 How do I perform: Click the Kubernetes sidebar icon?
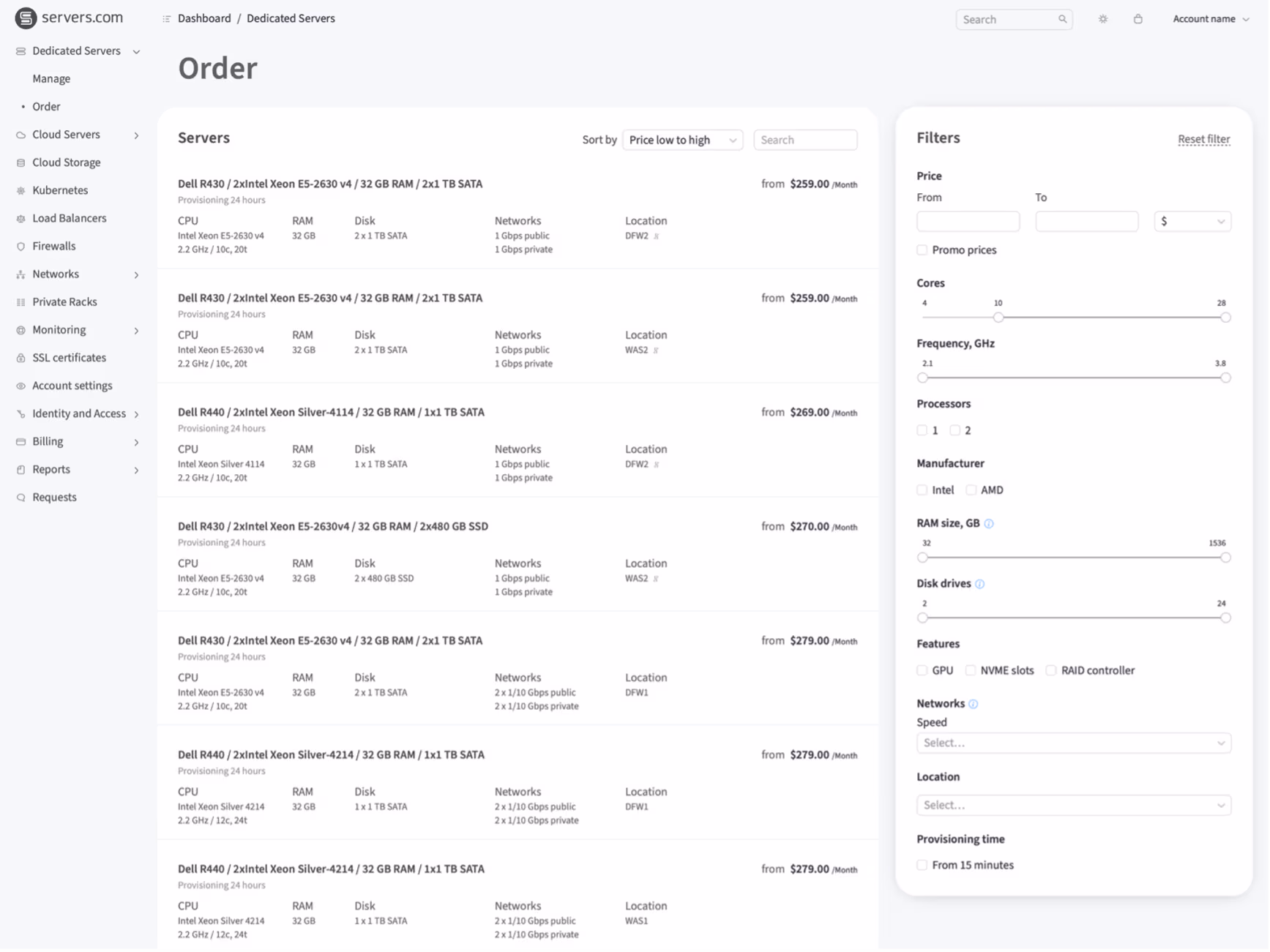(x=20, y=191)
